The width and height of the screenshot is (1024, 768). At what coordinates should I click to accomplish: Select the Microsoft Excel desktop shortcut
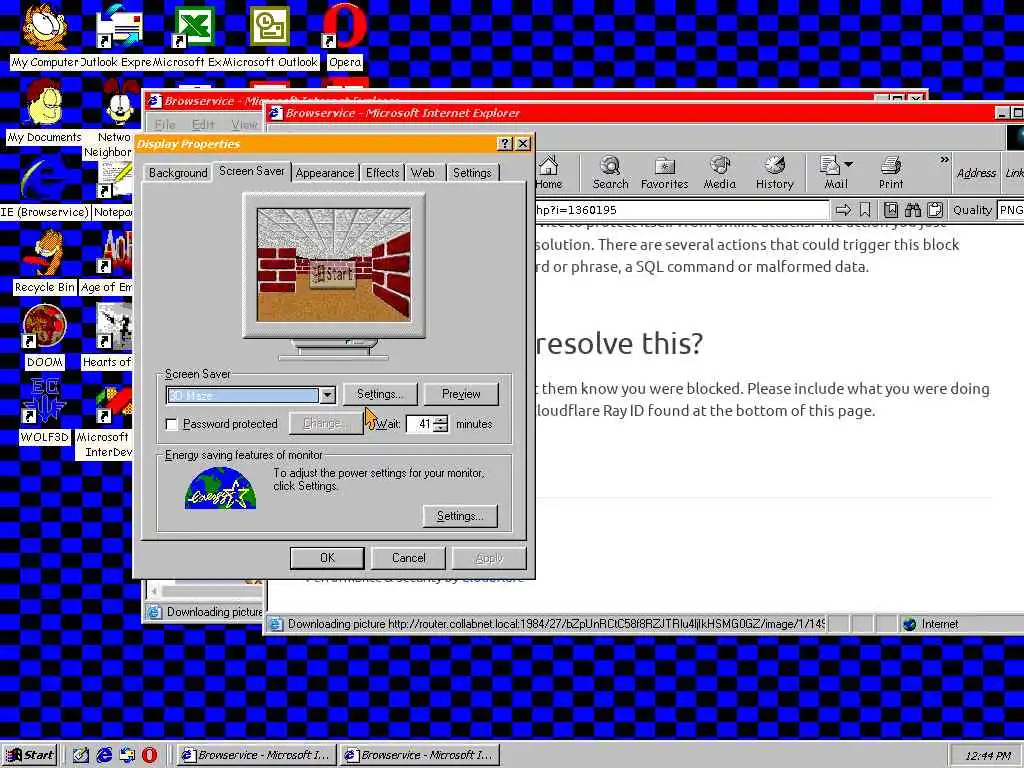(193, 36)
